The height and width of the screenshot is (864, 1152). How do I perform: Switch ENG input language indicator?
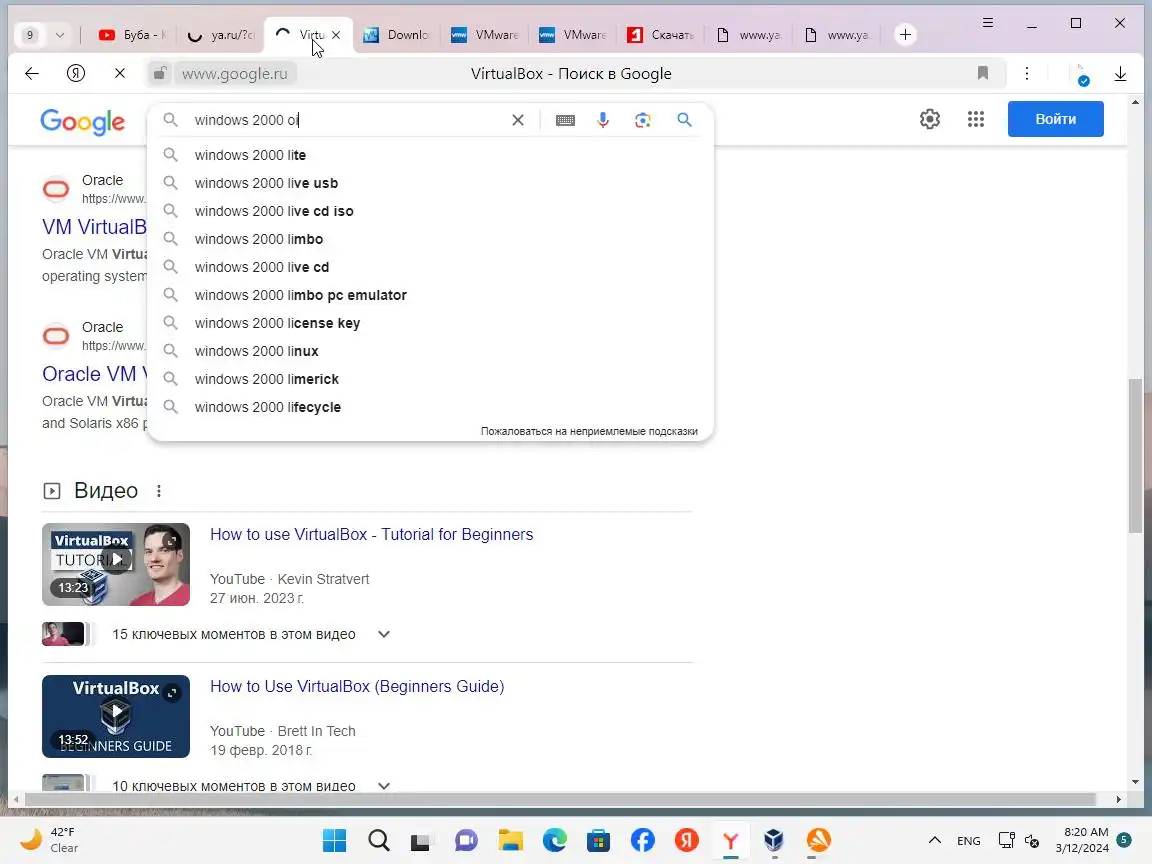pos(968,840)
